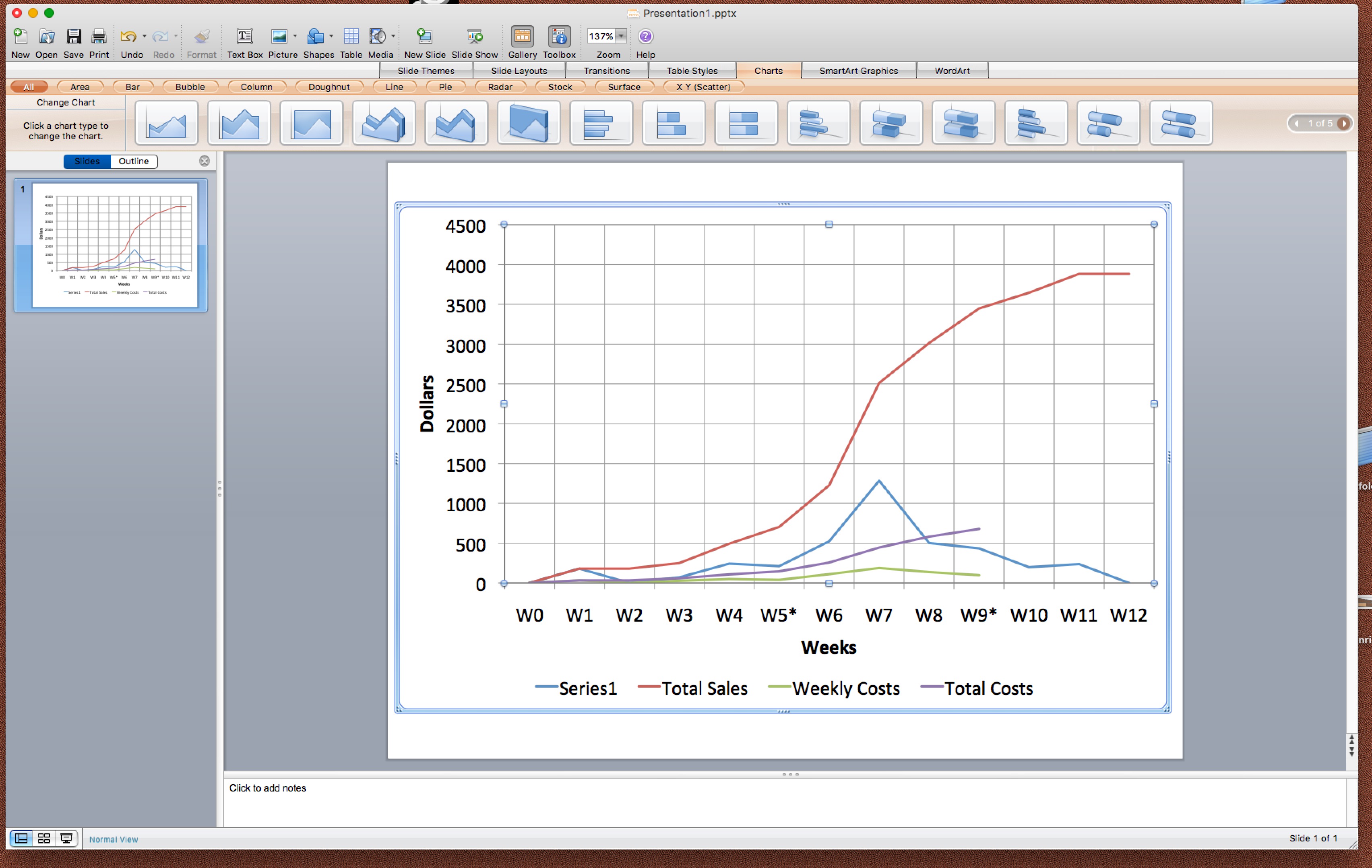The image size is (1372, 868).
Task: Choose the 3-D area chart thumbnail
Action: 383,123
